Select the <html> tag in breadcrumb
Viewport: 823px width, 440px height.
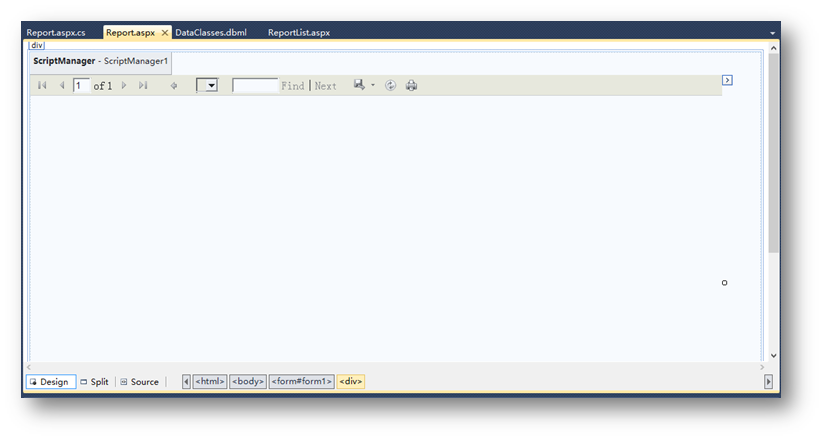point(210,381)
